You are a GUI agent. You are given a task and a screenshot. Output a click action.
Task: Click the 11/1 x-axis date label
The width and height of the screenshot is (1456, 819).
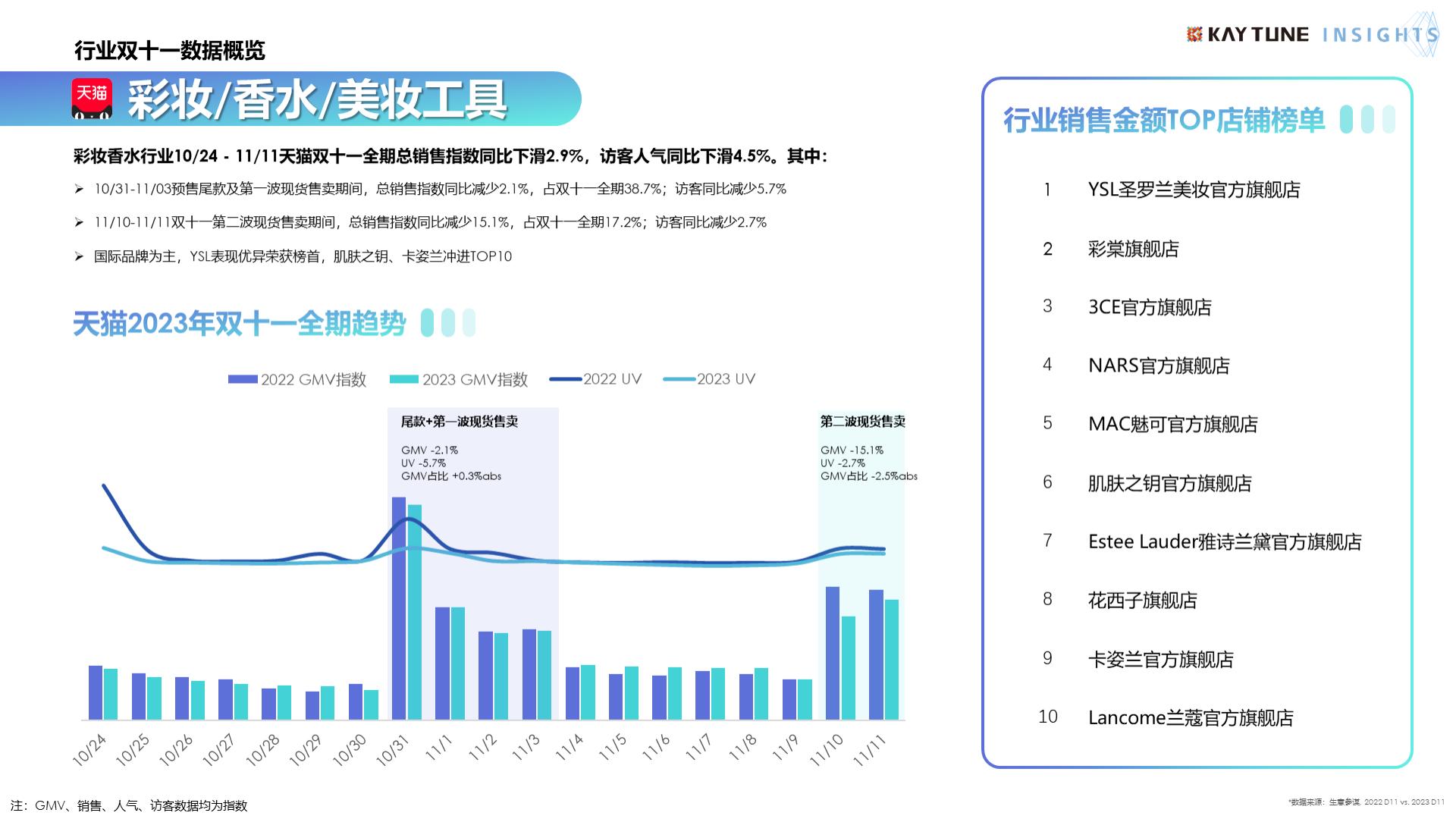[x=439, y=748]
